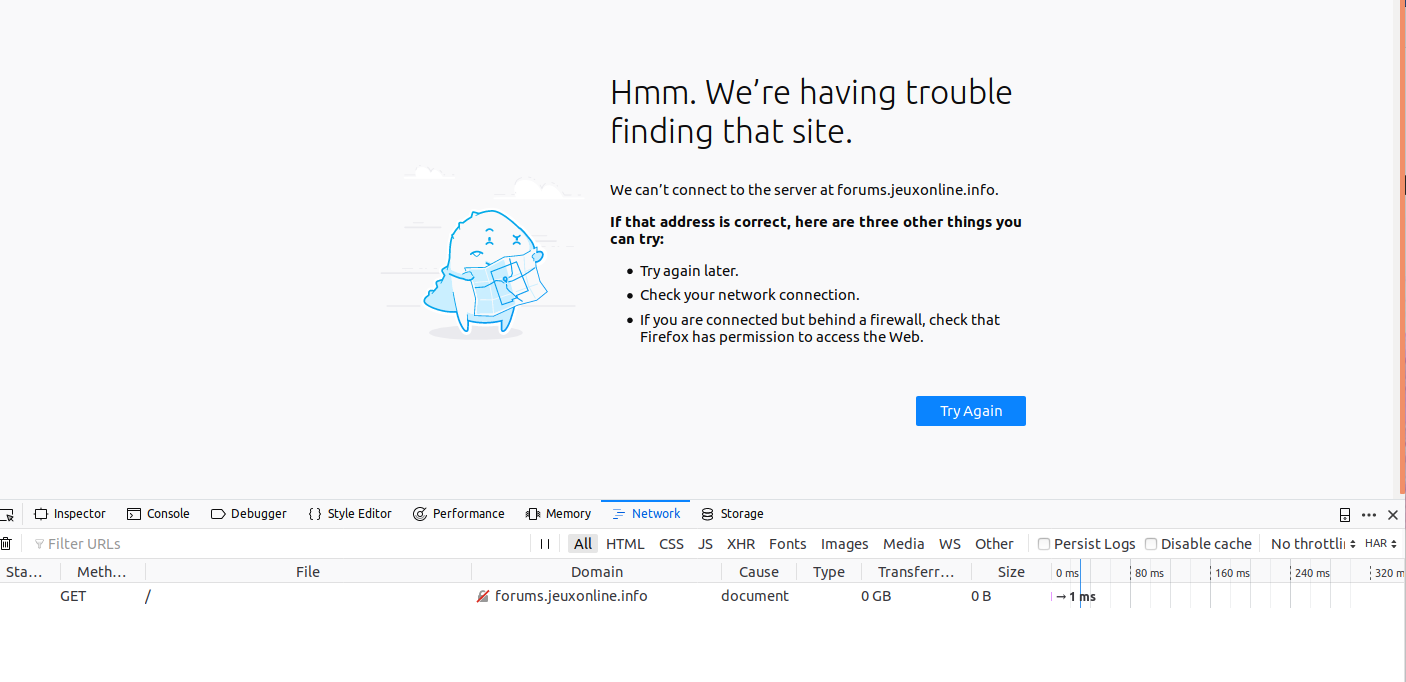Switch to the Console tab
The width and height of the screenshot is (1406, 682).
[158, 514]
